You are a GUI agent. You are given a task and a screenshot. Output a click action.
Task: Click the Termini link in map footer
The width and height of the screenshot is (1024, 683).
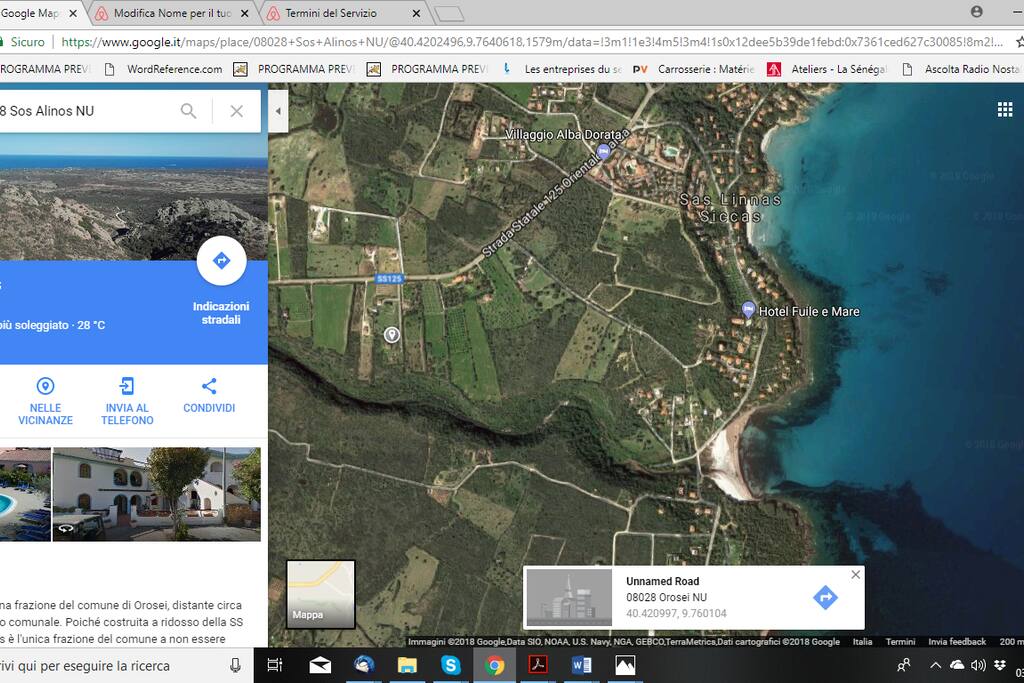pyautogui.click(x=900, y=642)
